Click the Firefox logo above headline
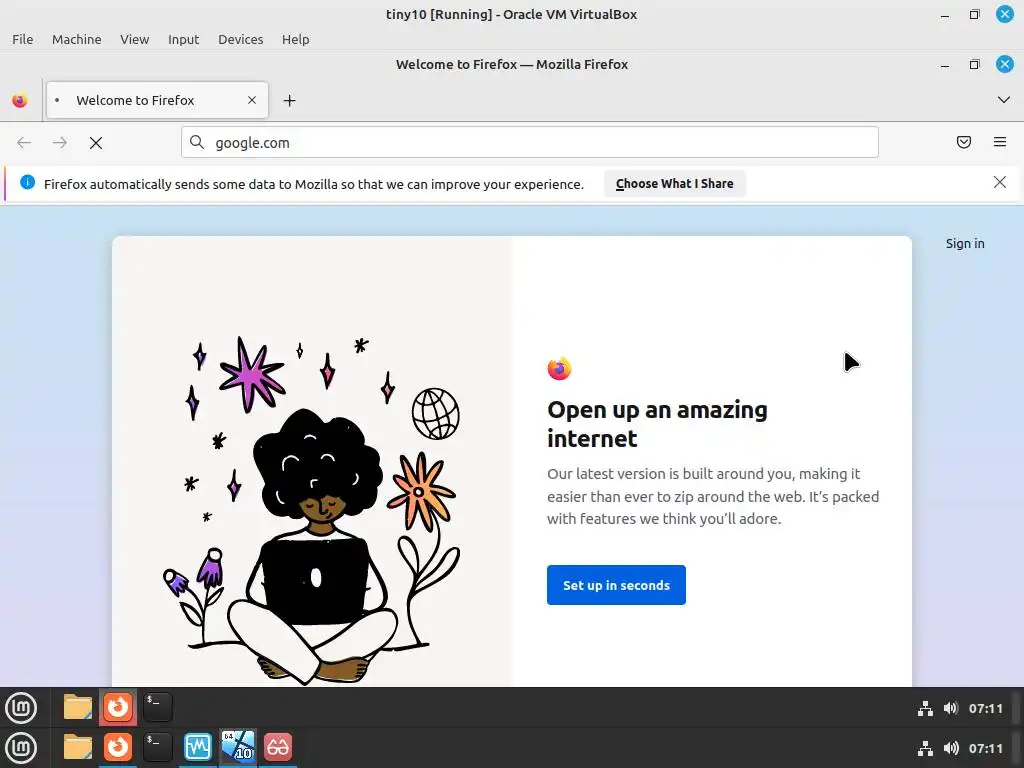The image size is (1024, 768). 559,368
